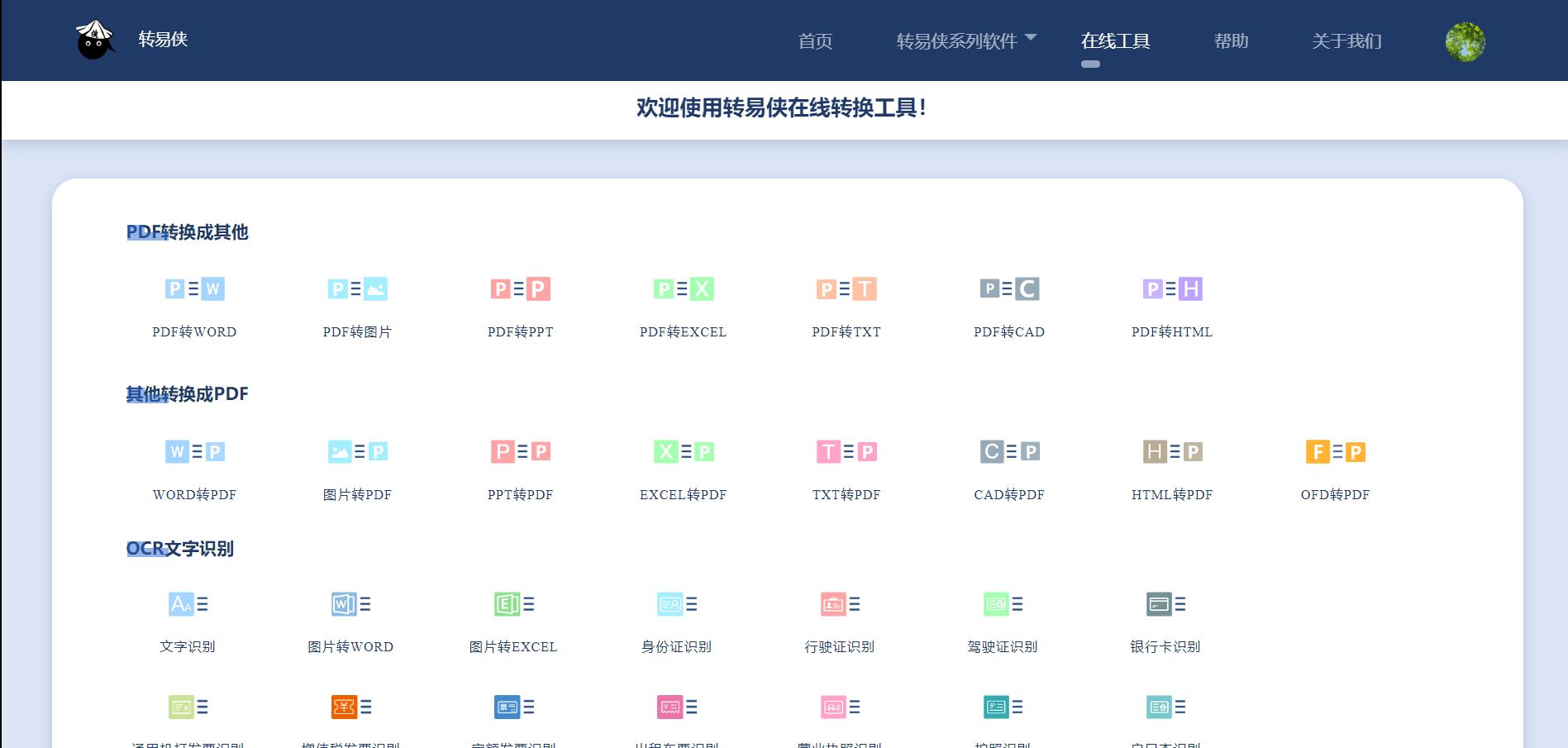
Task: Launch the 驾驶证识别 OCR icon
Action: click(x=1003, y=604)
